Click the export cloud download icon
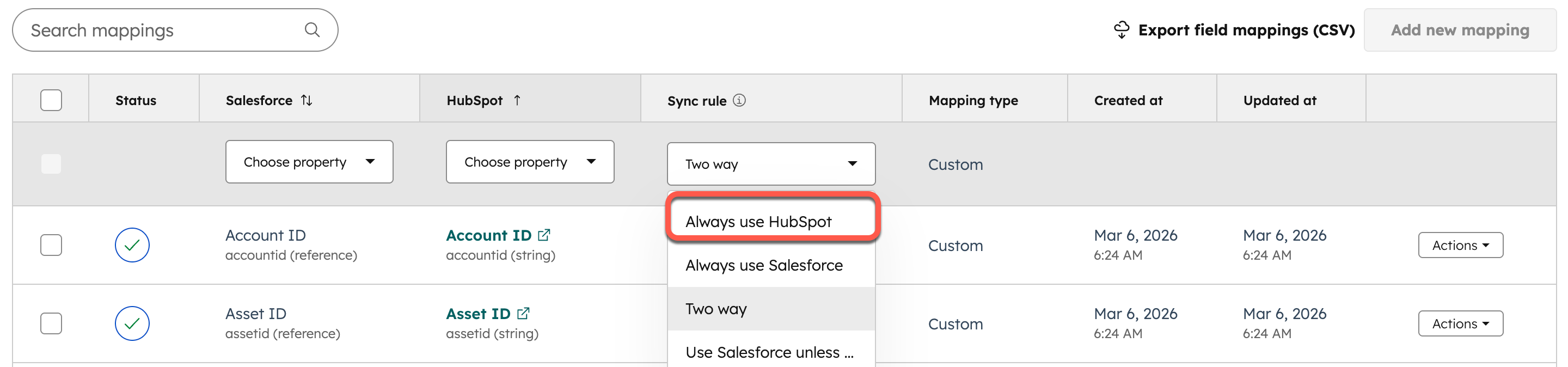The image size is (1568, 367). pyautogui.click(x=1121, y=29)
